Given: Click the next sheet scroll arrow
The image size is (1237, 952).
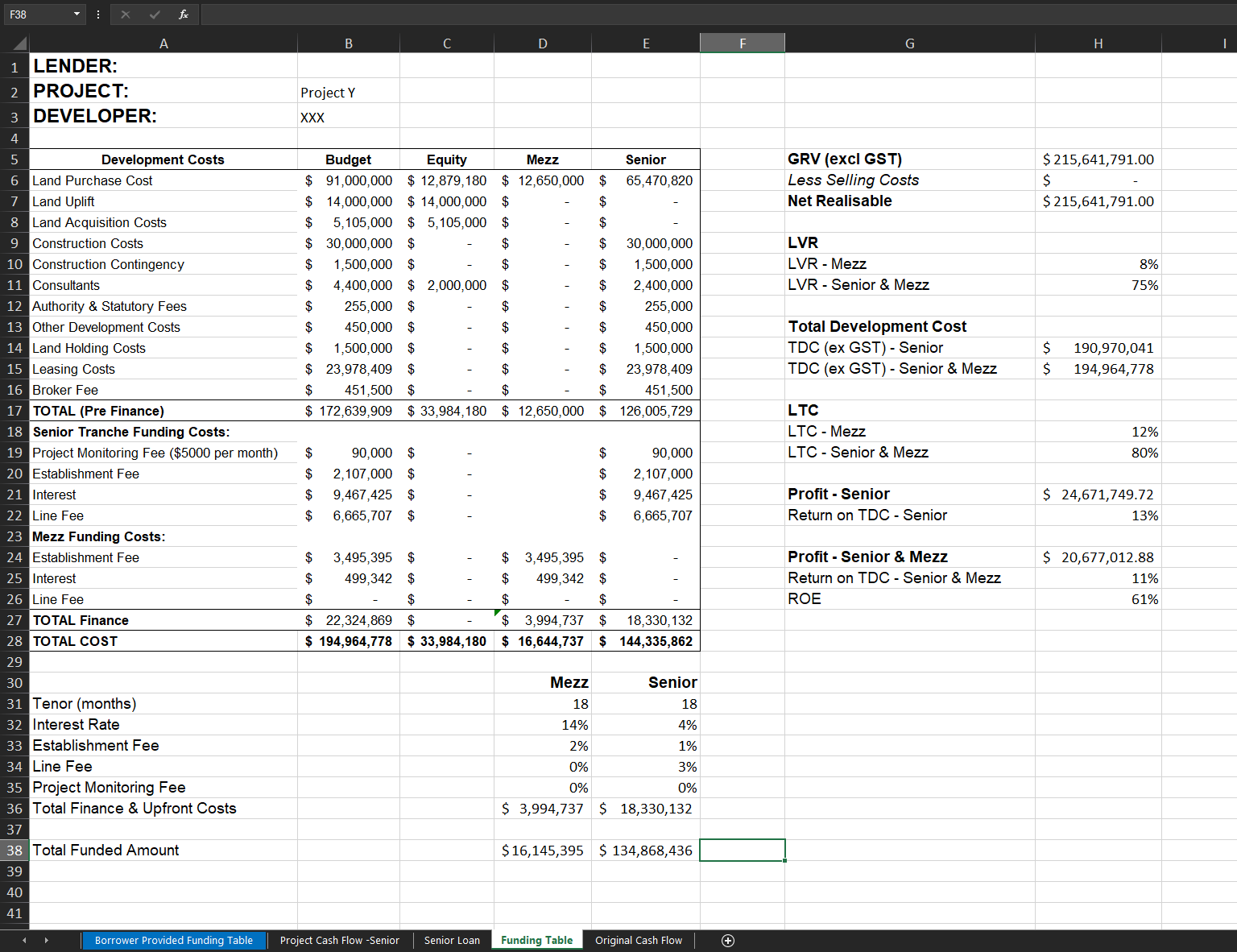Looking at the screenshot, I should pos(46,941).
